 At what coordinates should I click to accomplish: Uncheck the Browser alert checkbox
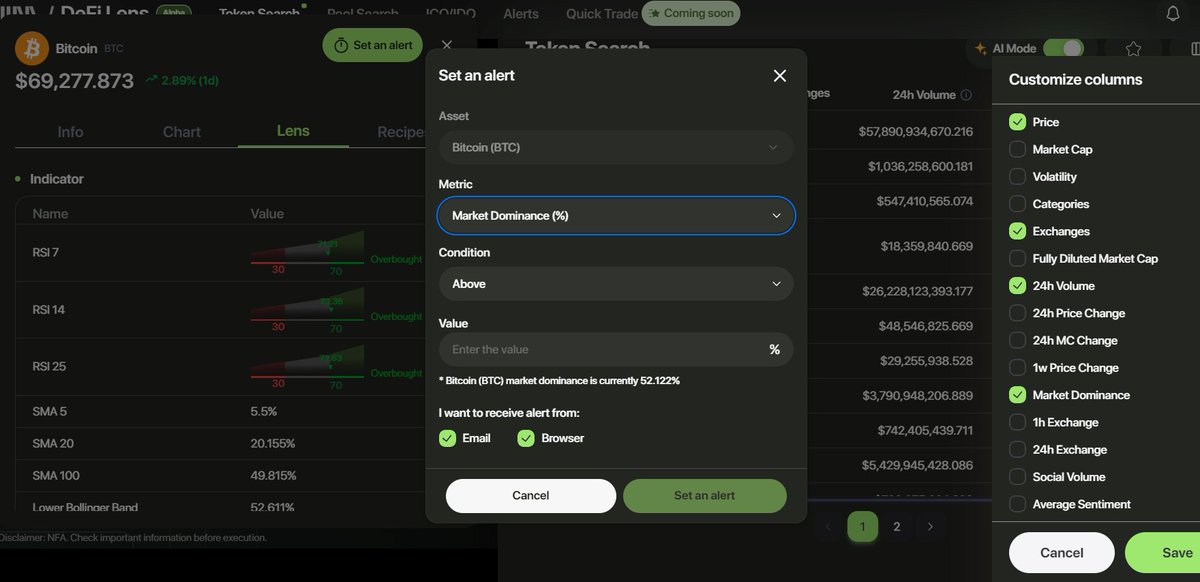526,438
